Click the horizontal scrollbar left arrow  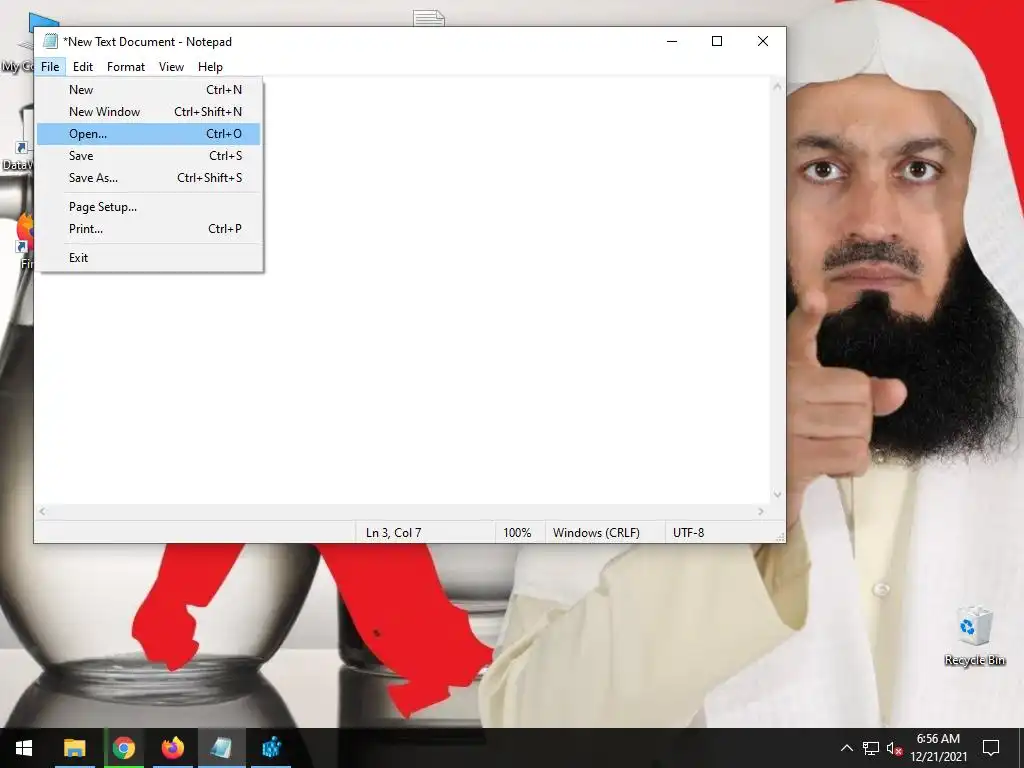click(42, 512)
